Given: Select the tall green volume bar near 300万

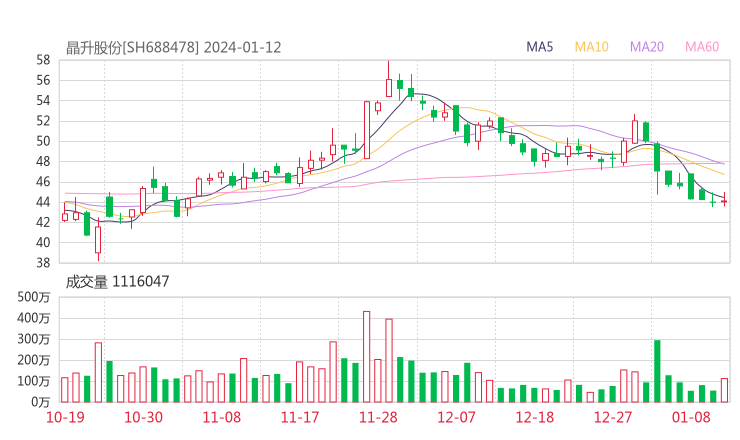Looking at the screenshot, I should click(657, 371).
